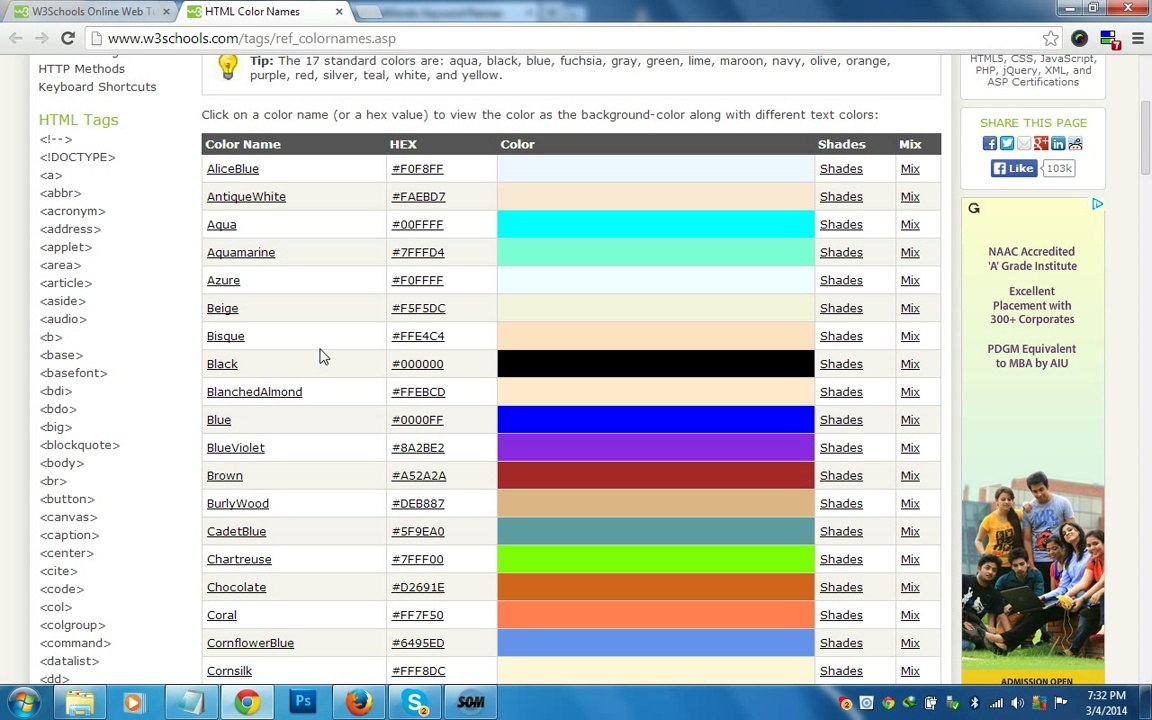Click the Facebook Like button

1014,168
